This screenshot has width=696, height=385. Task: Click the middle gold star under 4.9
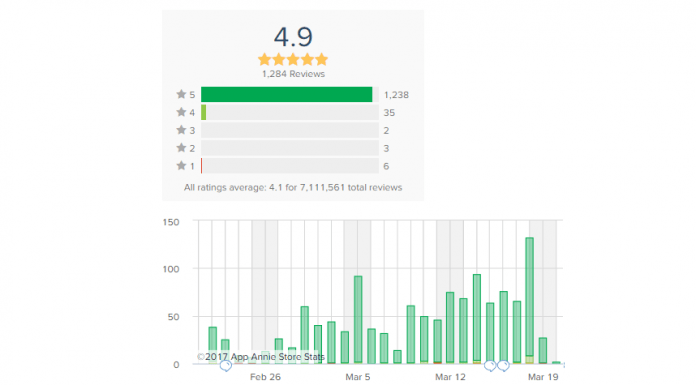(x=293, y=59)
